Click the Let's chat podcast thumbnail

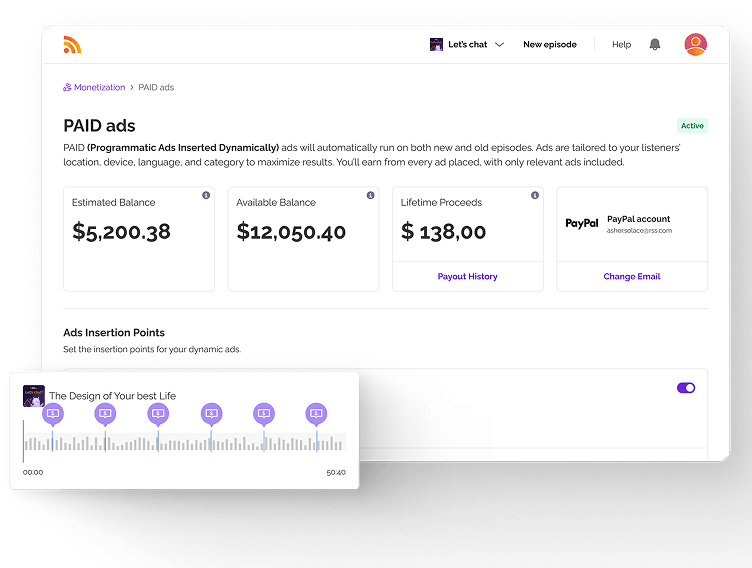click(x=436, y=44)
